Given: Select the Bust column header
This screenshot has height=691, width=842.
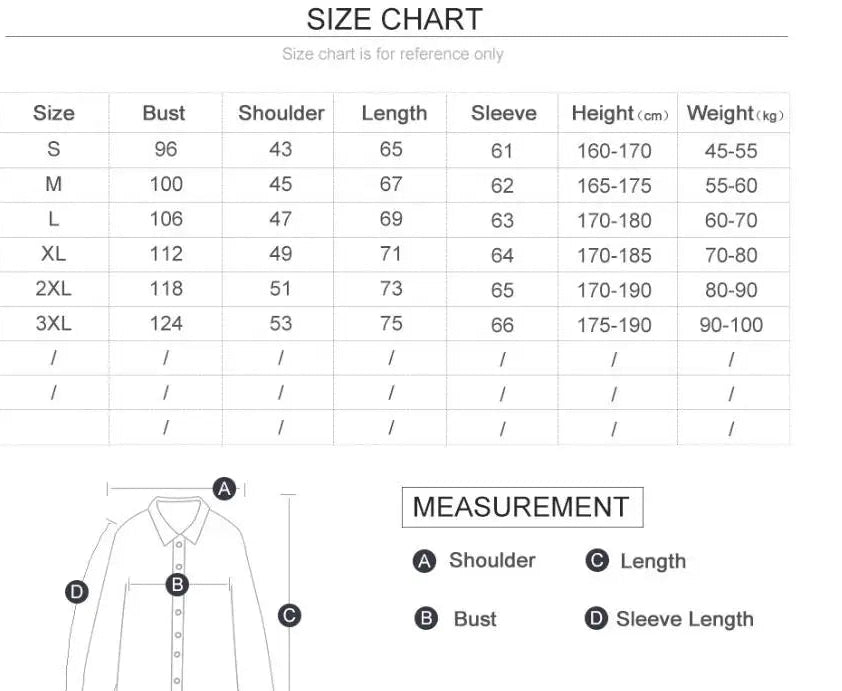Looking at the screenshot, I should point(164,113).
